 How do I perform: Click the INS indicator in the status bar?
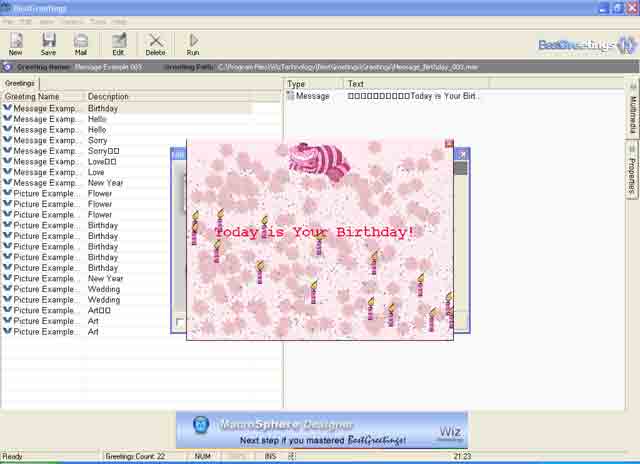click(x=270, y=456)
